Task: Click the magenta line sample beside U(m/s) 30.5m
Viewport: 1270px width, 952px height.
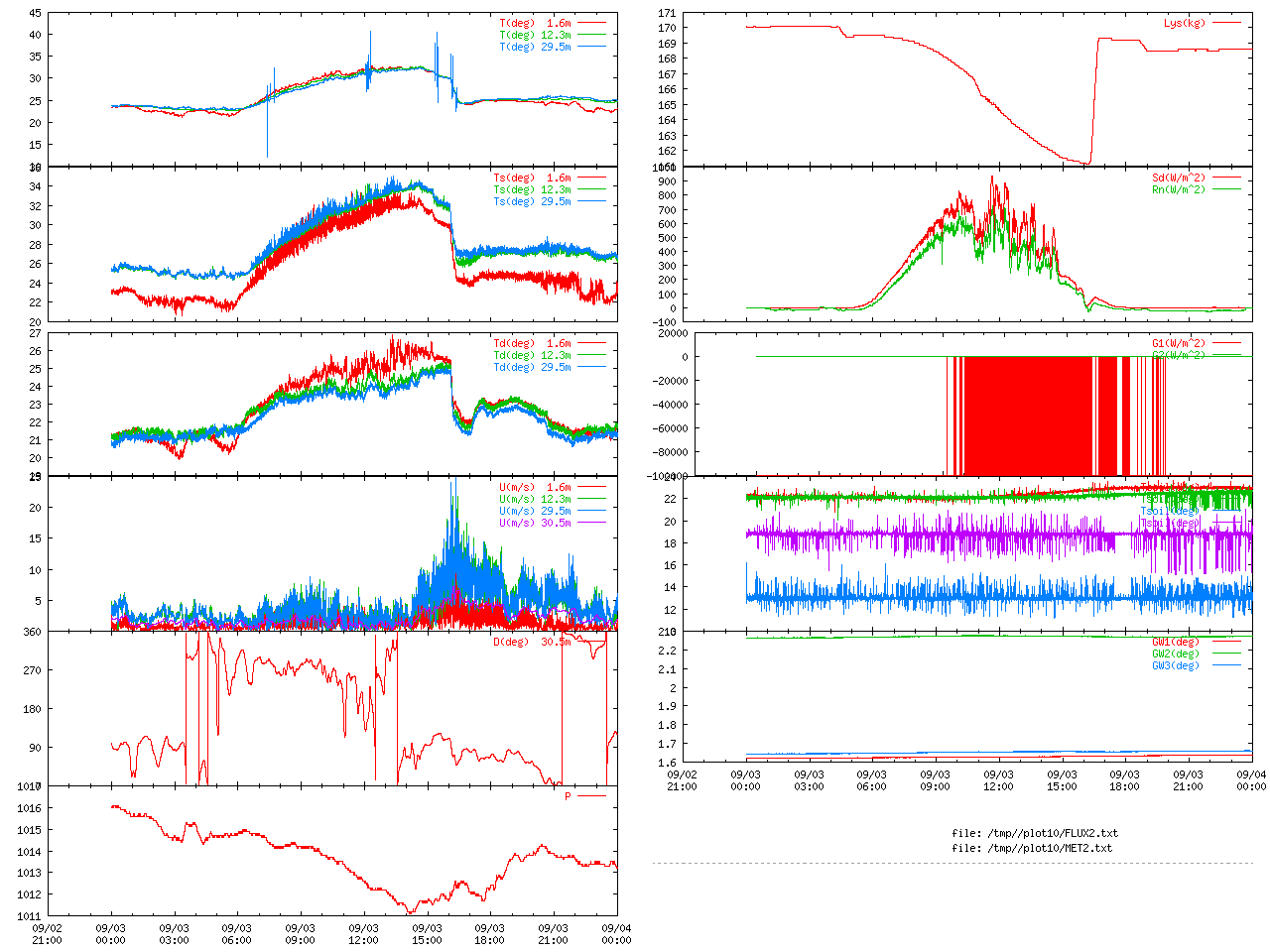Action: [591, 523]
